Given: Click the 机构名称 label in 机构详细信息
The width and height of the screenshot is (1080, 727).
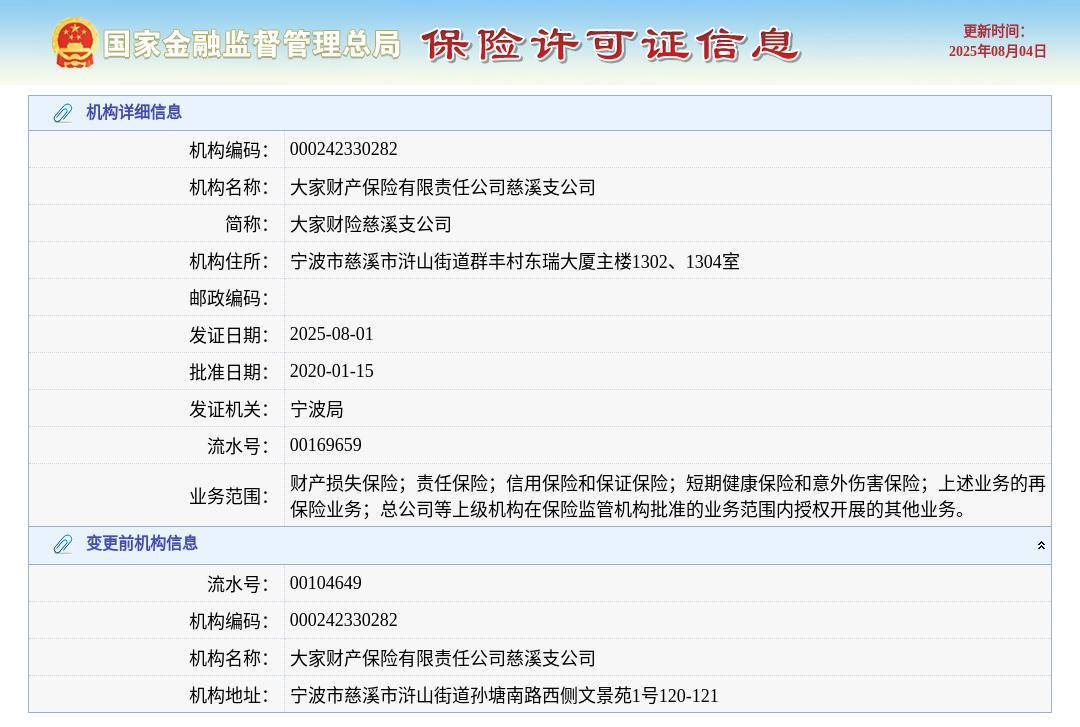Looking at the screenshot, I should tap(229, 187).
